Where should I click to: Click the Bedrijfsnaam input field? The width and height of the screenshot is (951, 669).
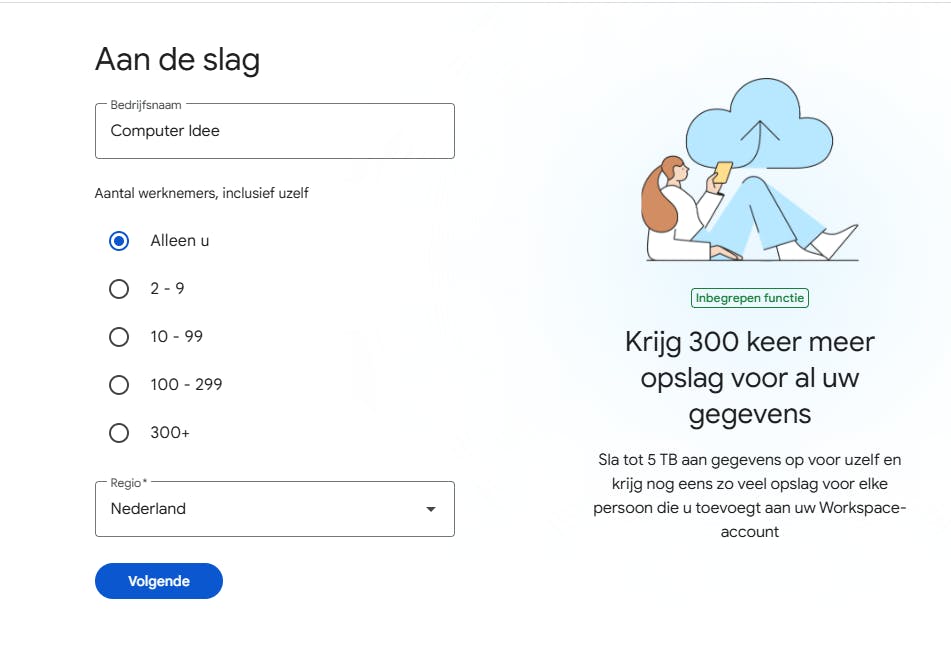pos(274,131)
